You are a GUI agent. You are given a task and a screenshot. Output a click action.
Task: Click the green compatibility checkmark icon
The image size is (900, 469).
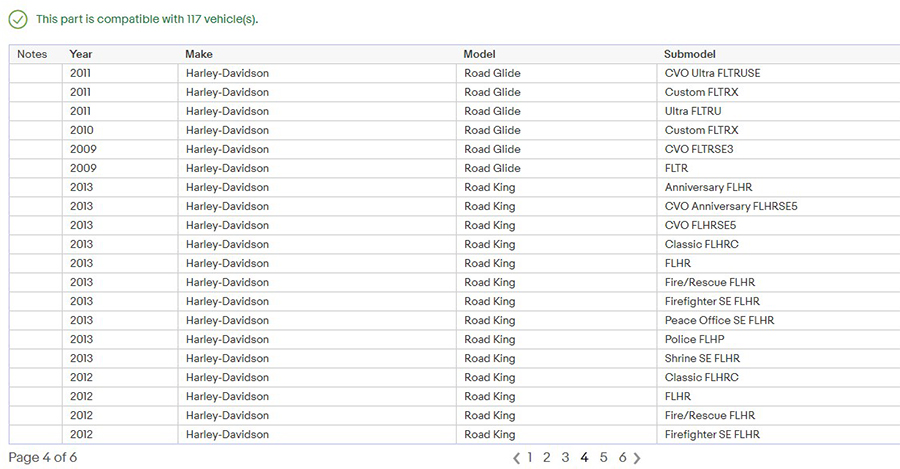(18, 20)
